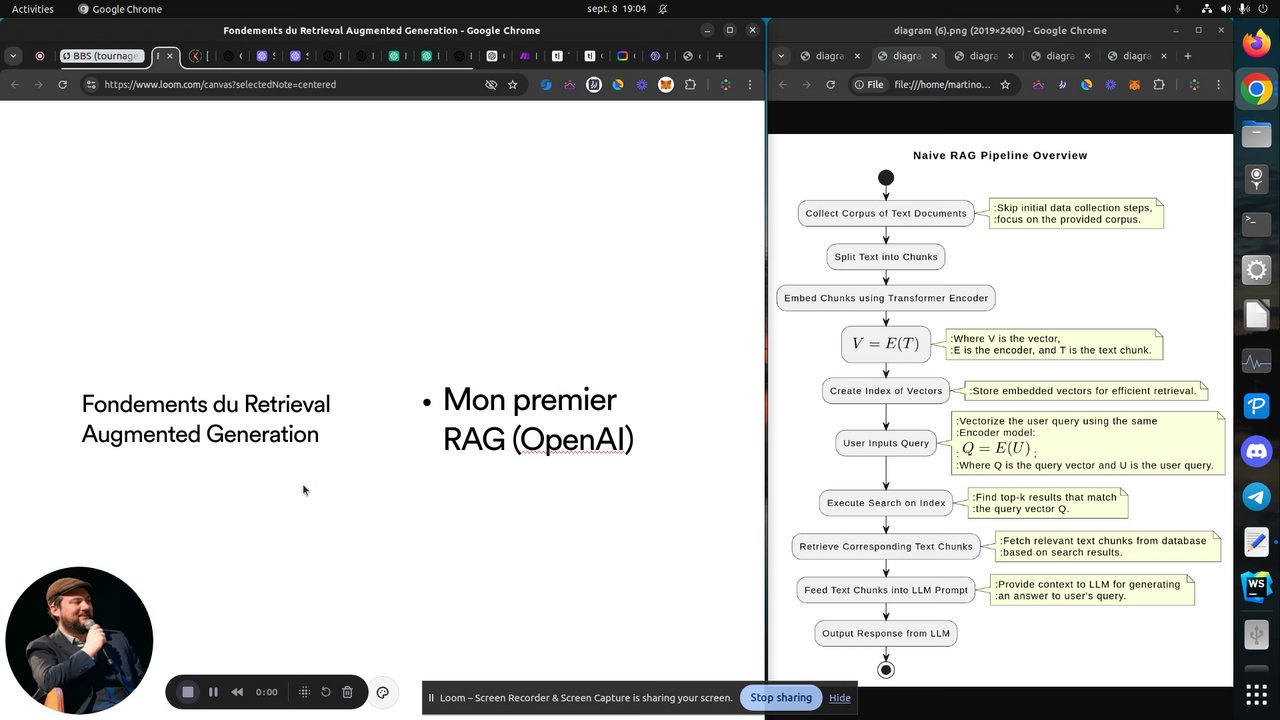Pause the Loom recording
1280x720 pixels.
point(213,692)
